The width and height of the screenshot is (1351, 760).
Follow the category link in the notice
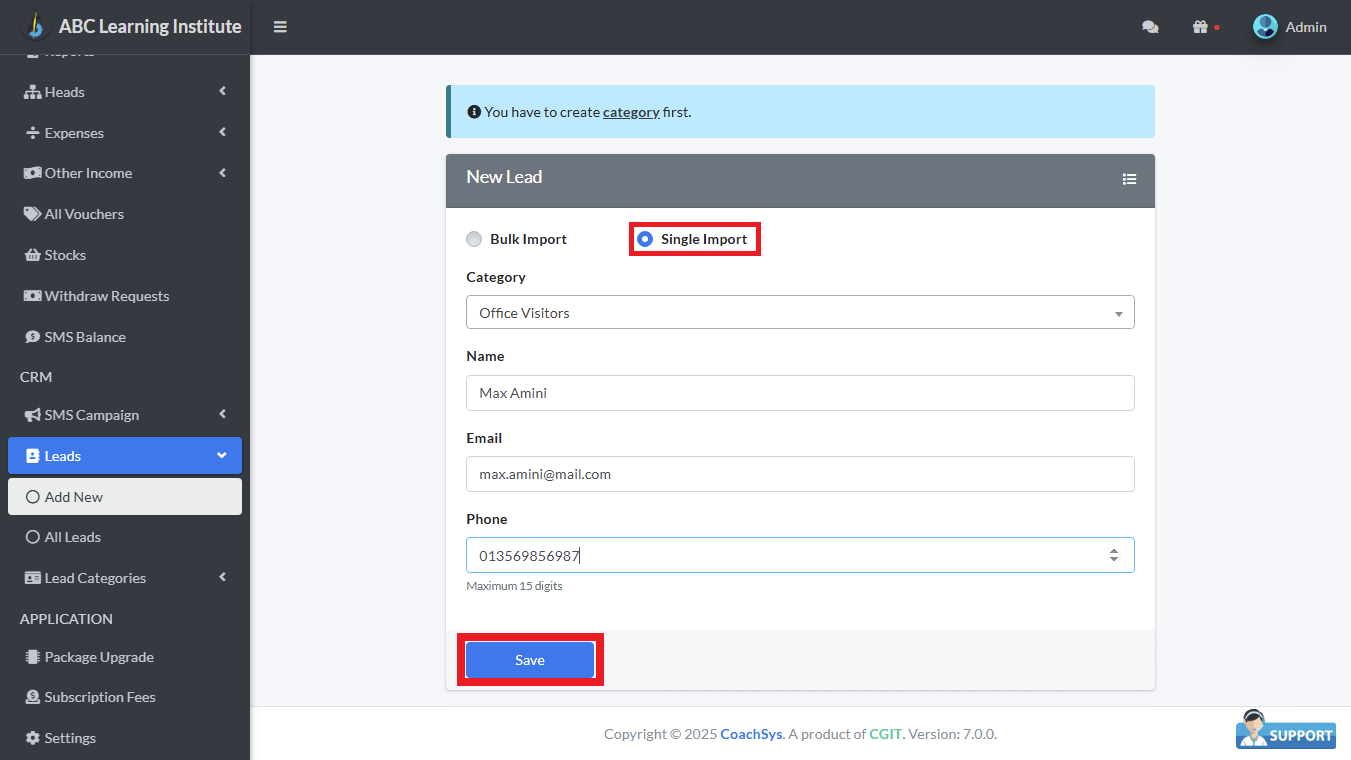(631, 112)
